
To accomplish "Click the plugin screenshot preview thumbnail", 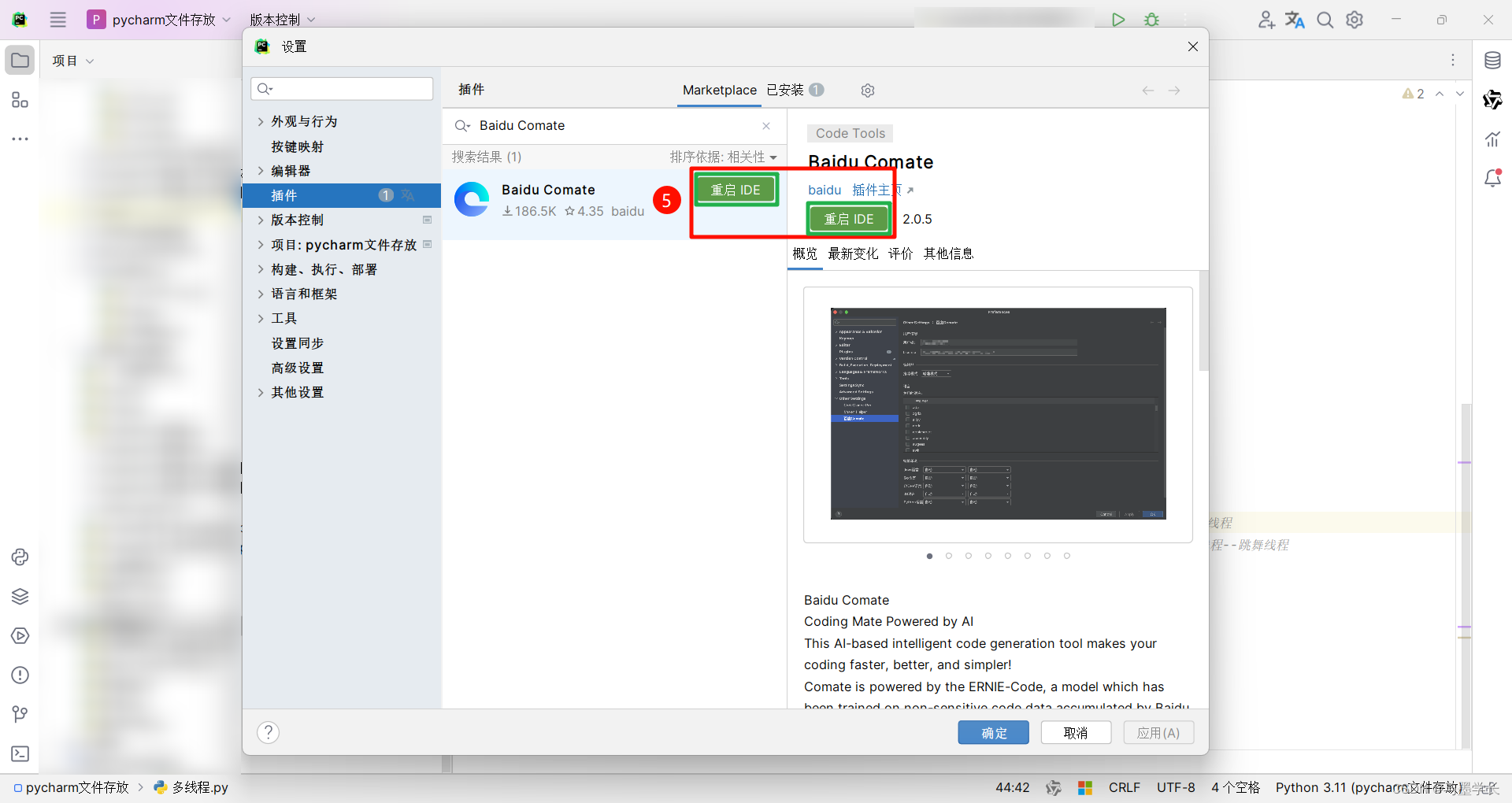I will pos(998,413).
